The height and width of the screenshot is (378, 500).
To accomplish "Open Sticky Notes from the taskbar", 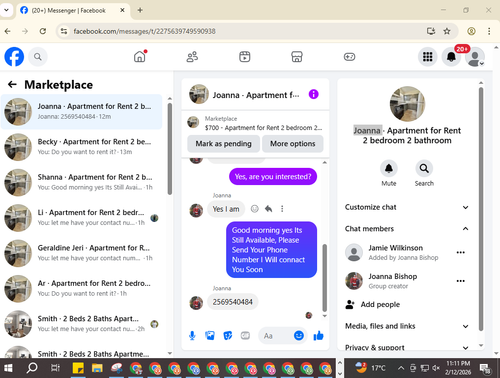I will point(78,368).
